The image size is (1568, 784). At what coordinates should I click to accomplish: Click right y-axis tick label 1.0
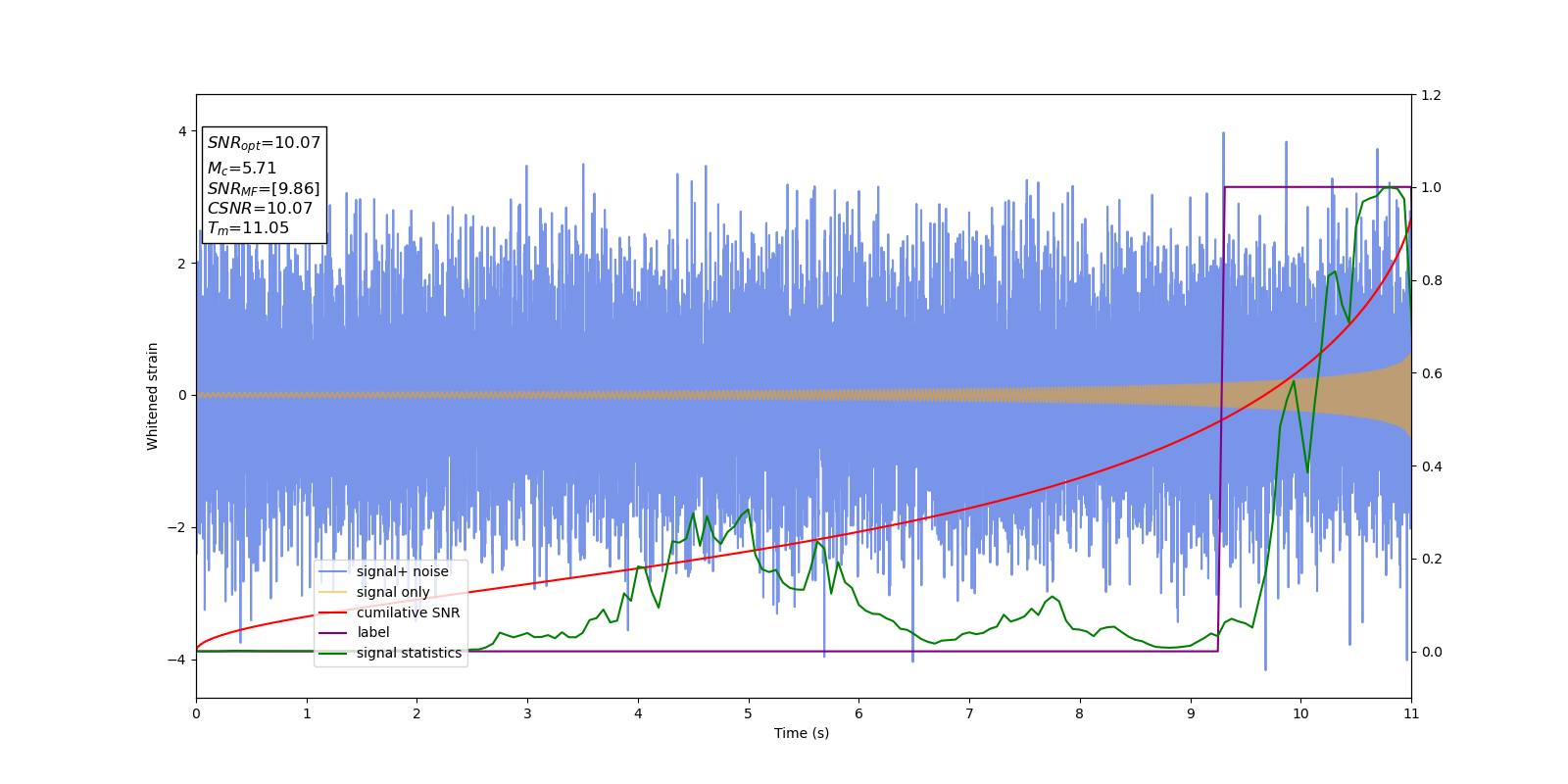[1431, 187]
